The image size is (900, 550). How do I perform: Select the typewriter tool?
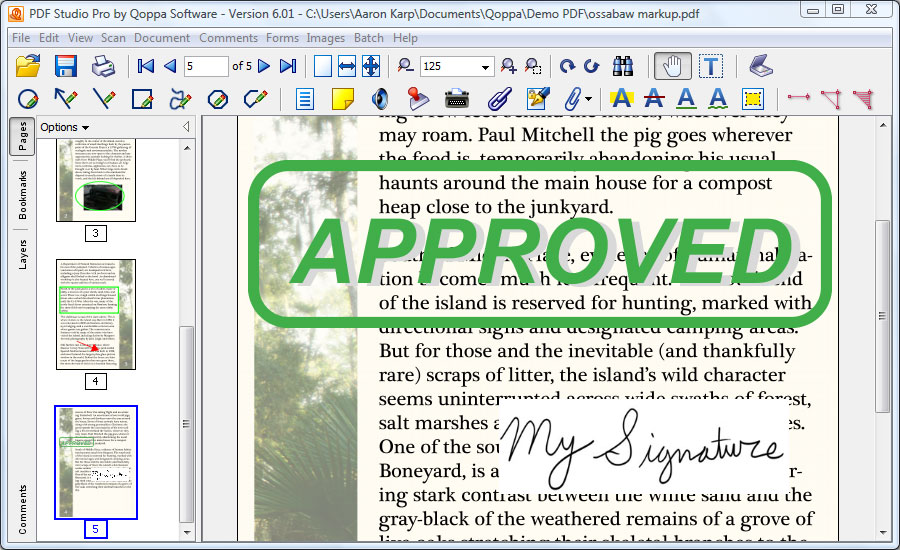(x=457, y=99)
